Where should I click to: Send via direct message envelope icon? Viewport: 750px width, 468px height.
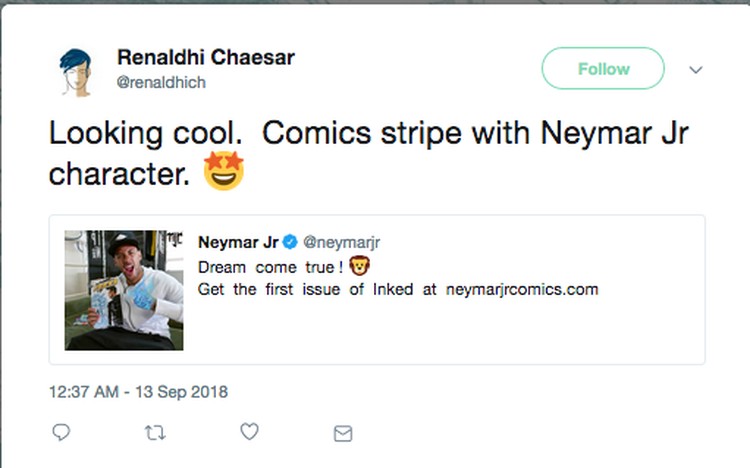click(x=343, y=434)
